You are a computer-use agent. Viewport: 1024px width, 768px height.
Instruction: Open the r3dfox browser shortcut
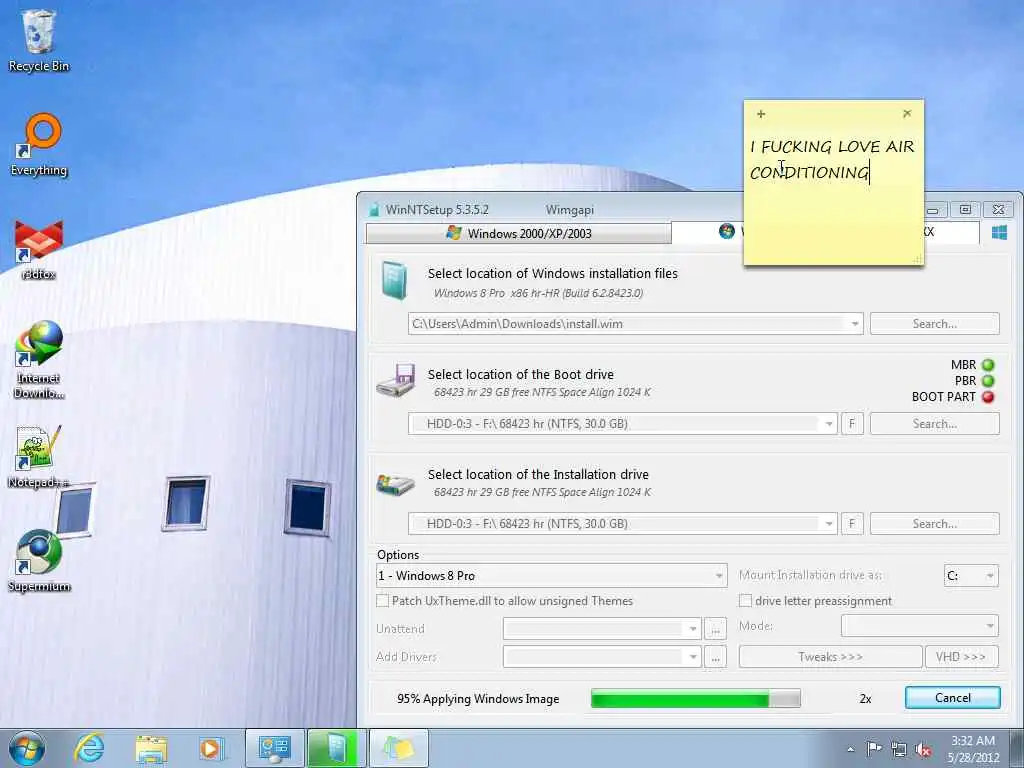39,249
